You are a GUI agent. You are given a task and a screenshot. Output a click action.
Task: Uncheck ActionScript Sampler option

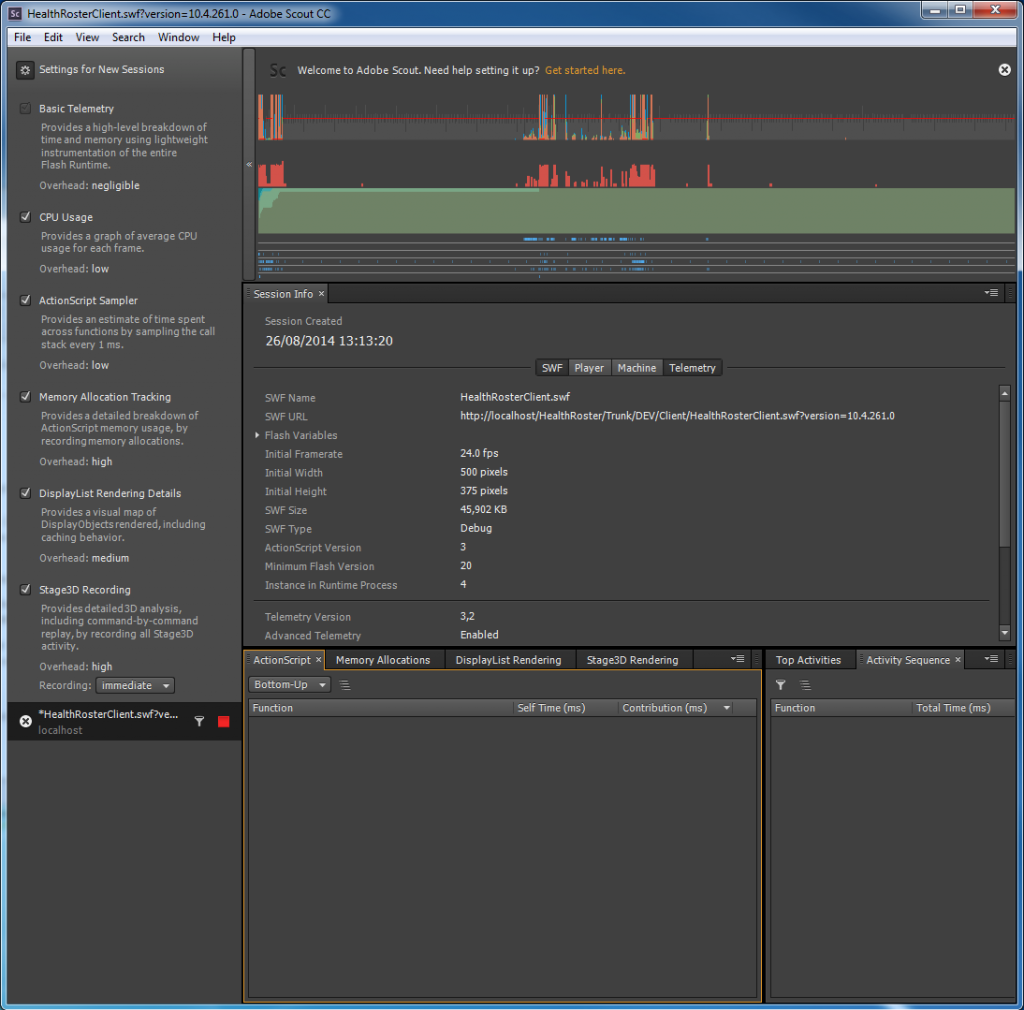tap(26, 300)
